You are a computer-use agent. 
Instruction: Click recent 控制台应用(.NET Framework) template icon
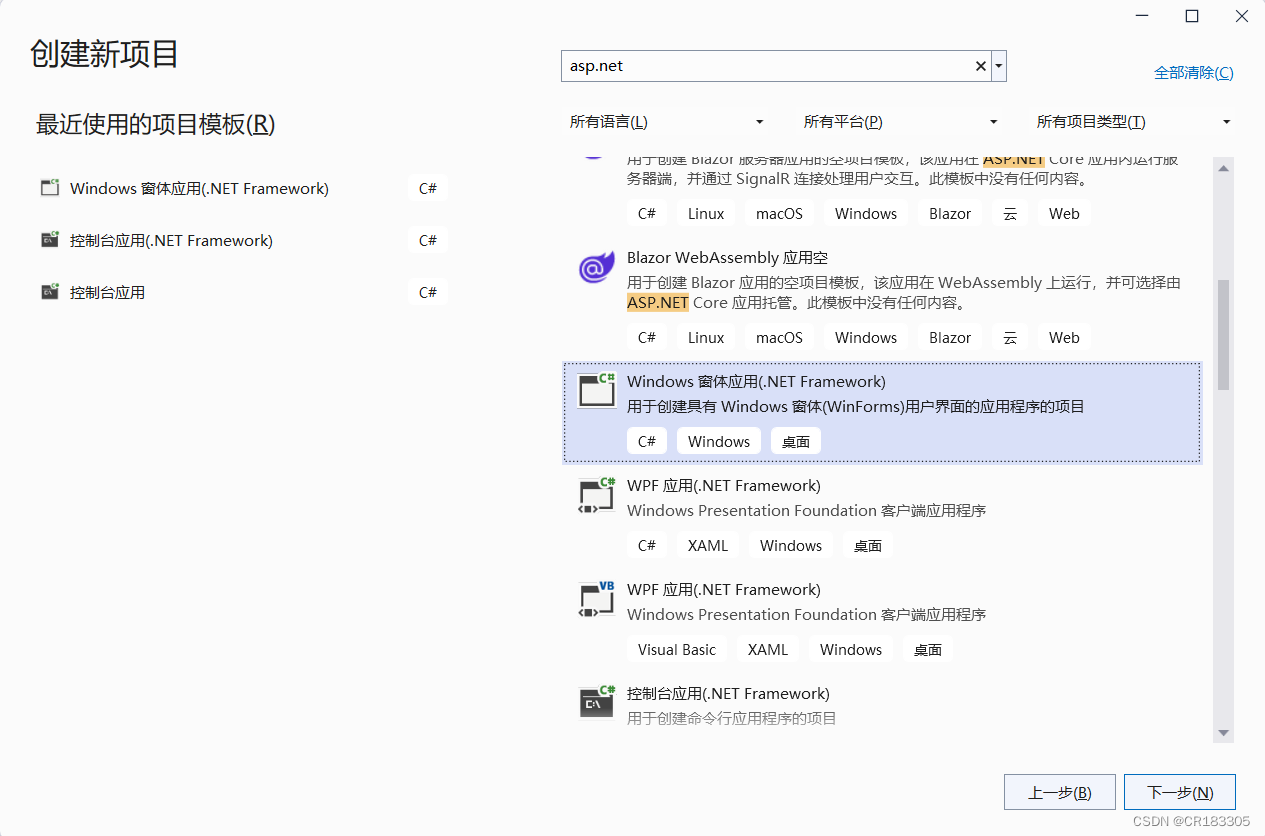pos(50,240)
